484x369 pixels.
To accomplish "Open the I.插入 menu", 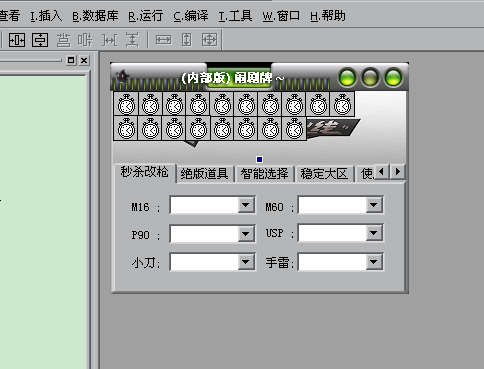I will point(46,16).
